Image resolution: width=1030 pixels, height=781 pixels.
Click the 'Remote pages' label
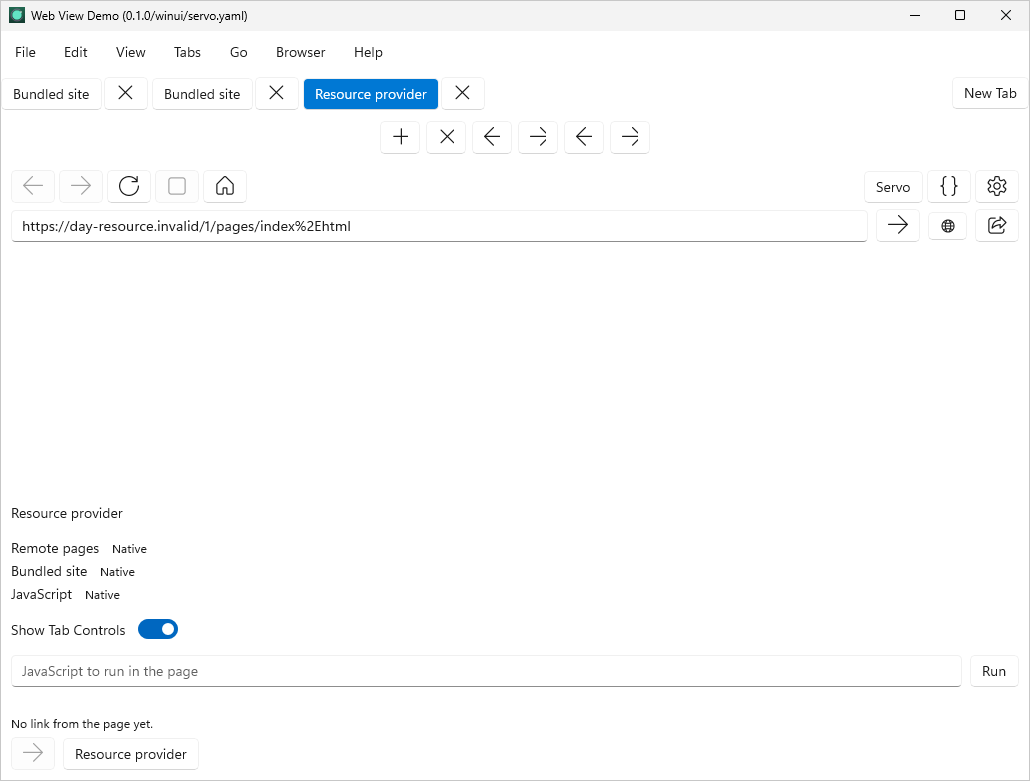point(55,548)
